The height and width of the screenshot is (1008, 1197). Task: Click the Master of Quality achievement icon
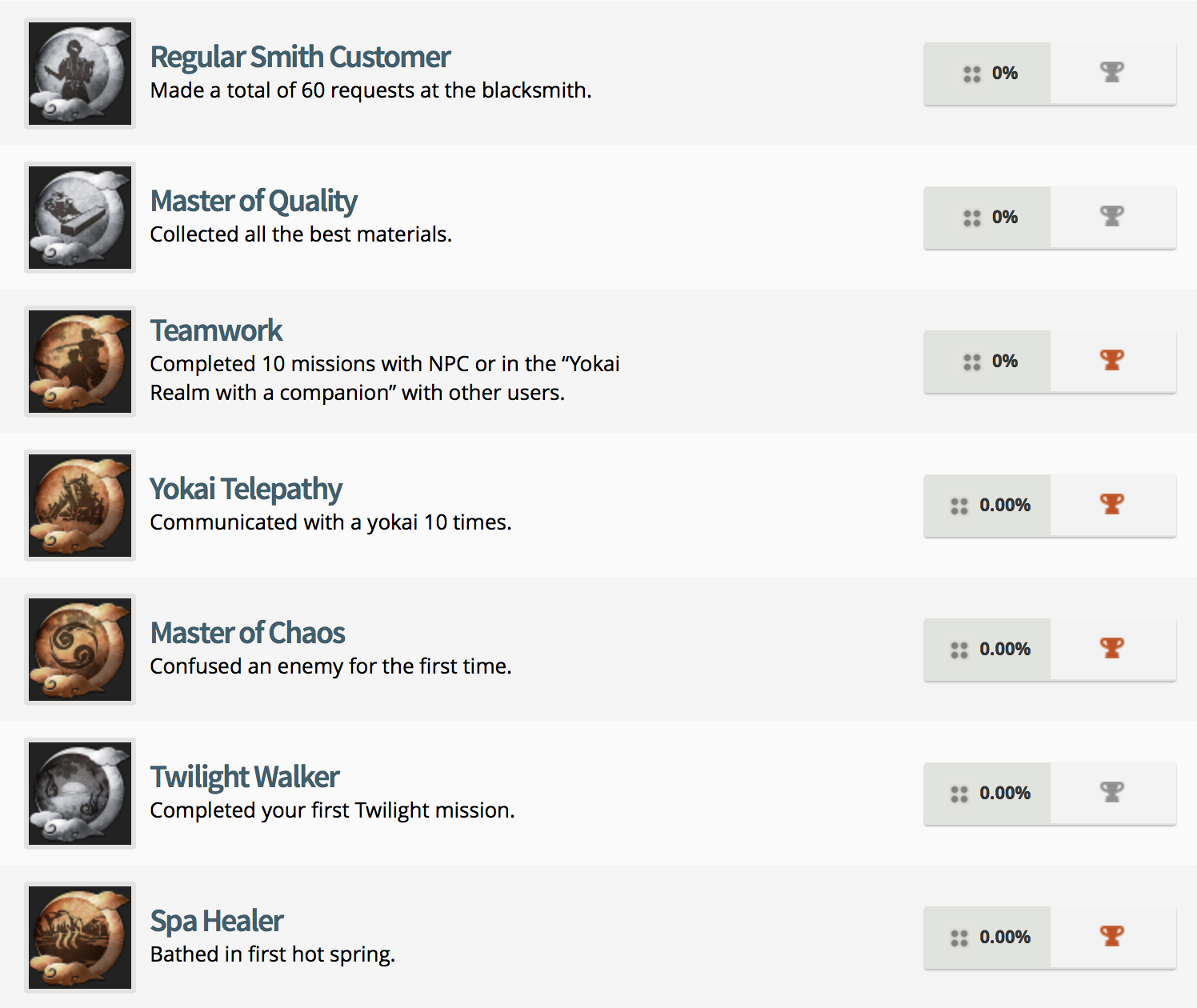coord(79,217)
